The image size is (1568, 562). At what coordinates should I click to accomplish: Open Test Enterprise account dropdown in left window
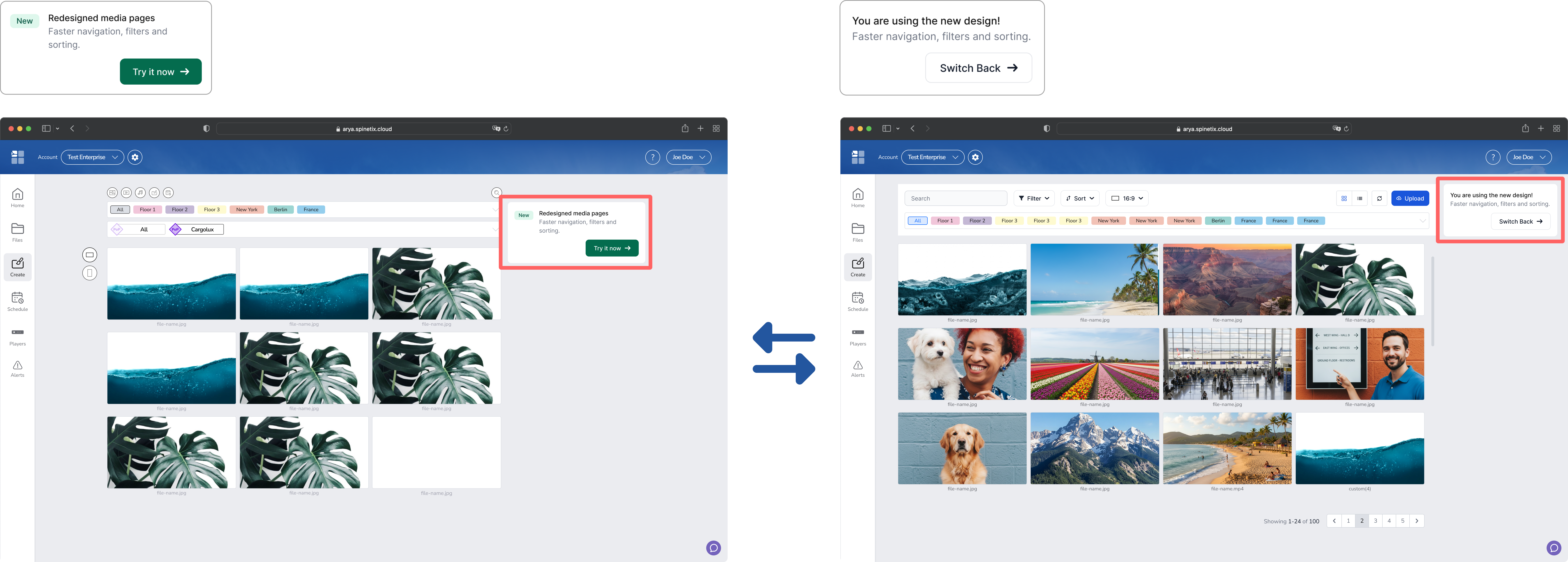93,157
